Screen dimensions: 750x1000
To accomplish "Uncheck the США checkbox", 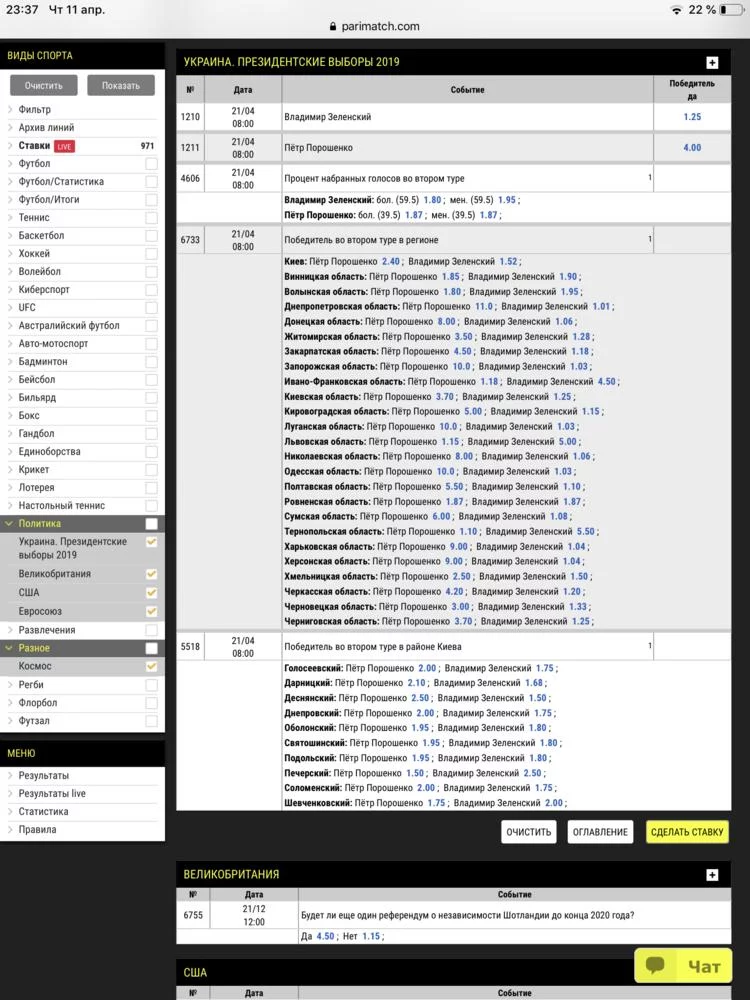I will click(151, 592).
